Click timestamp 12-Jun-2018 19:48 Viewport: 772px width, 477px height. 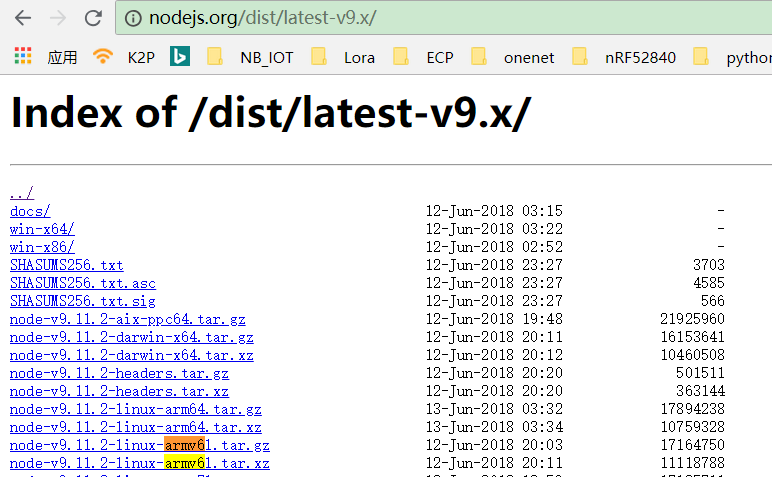(x=494, y=319)
